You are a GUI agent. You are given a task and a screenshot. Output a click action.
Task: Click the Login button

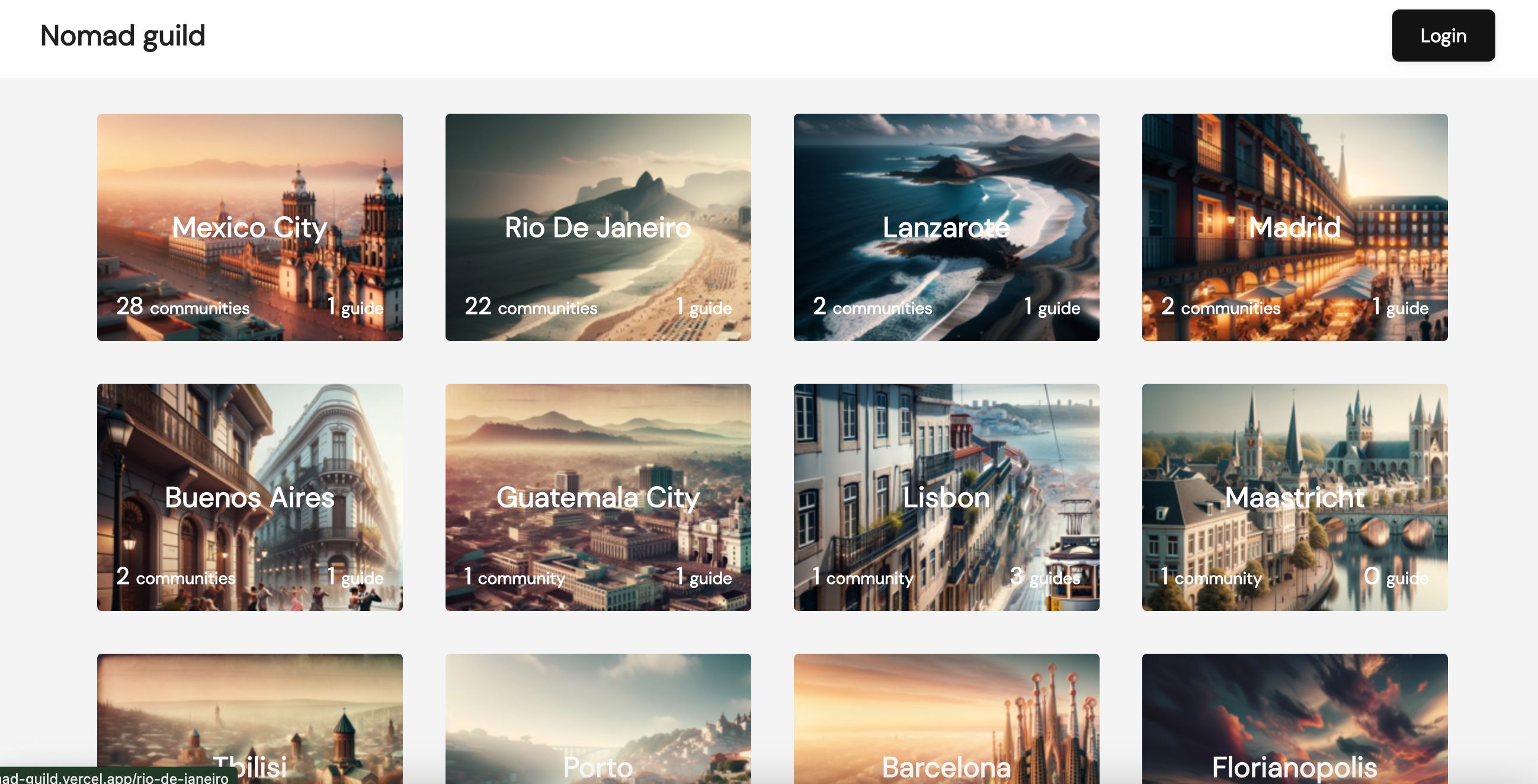click(x=1443, y=35)
